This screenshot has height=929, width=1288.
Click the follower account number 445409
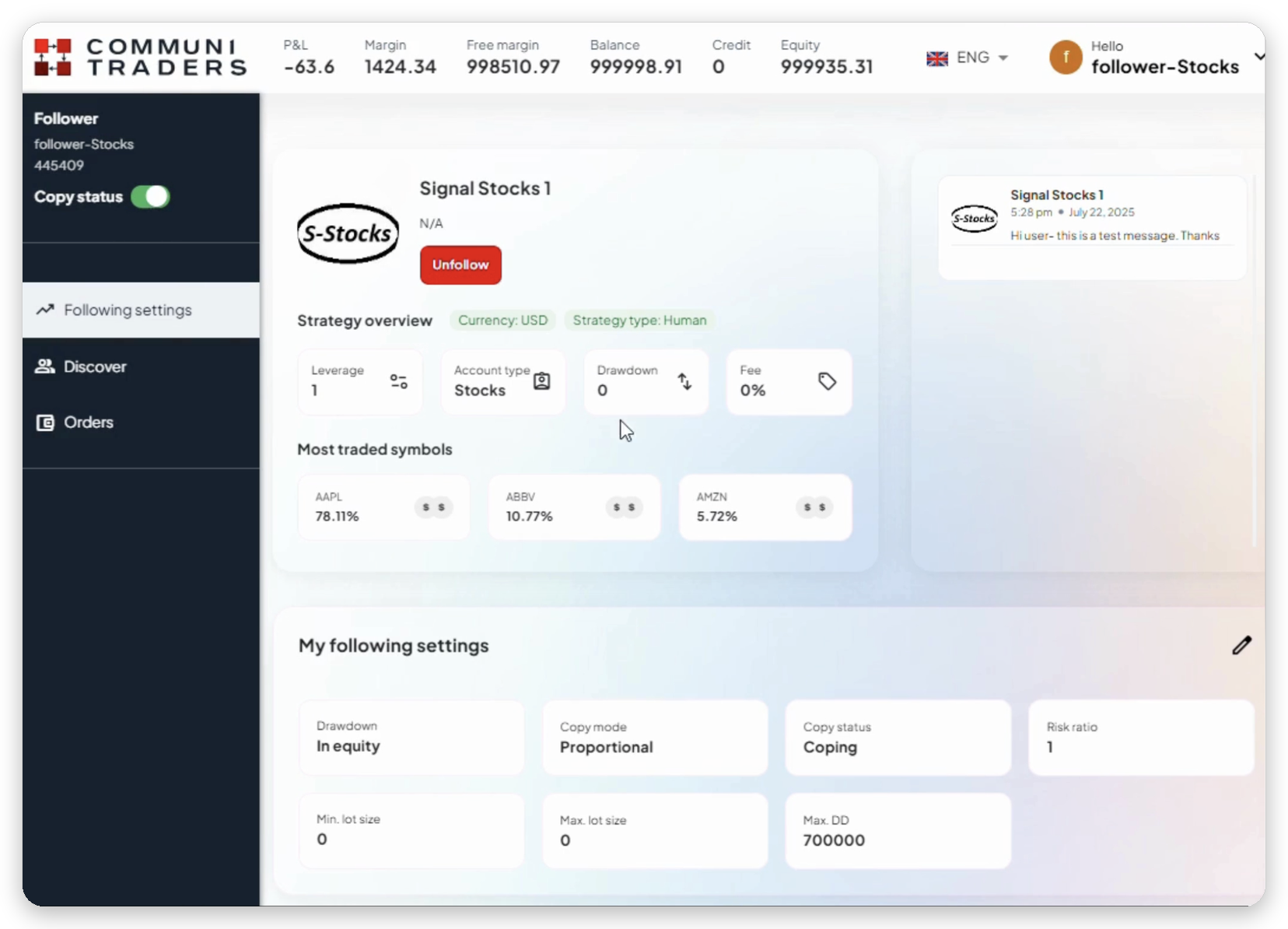59,165
